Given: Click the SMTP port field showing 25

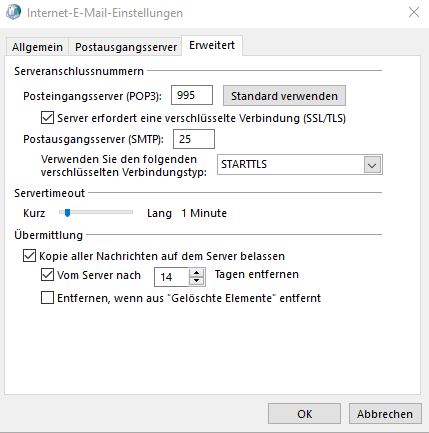Looking at the screenshot, I should [x=194, y=139].
